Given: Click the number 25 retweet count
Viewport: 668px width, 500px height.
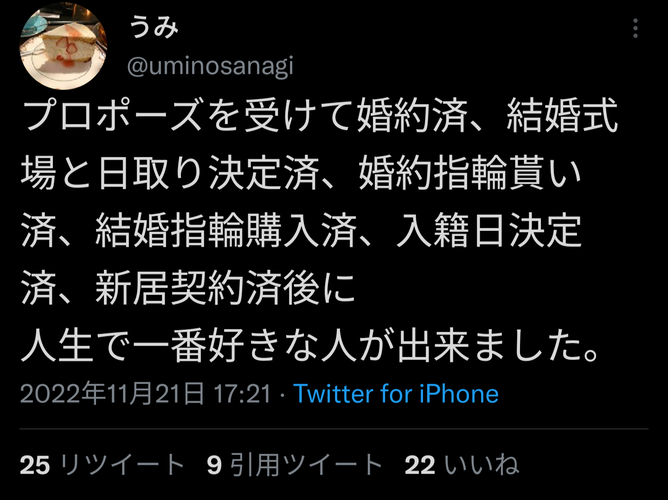Looking at the screenshot, I should 35,465.
